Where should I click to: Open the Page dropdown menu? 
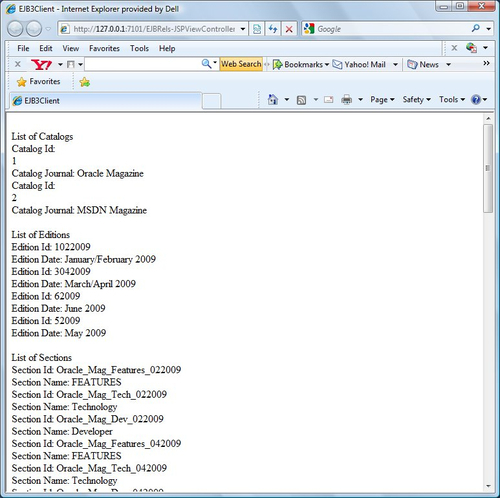tap(382, 99)
